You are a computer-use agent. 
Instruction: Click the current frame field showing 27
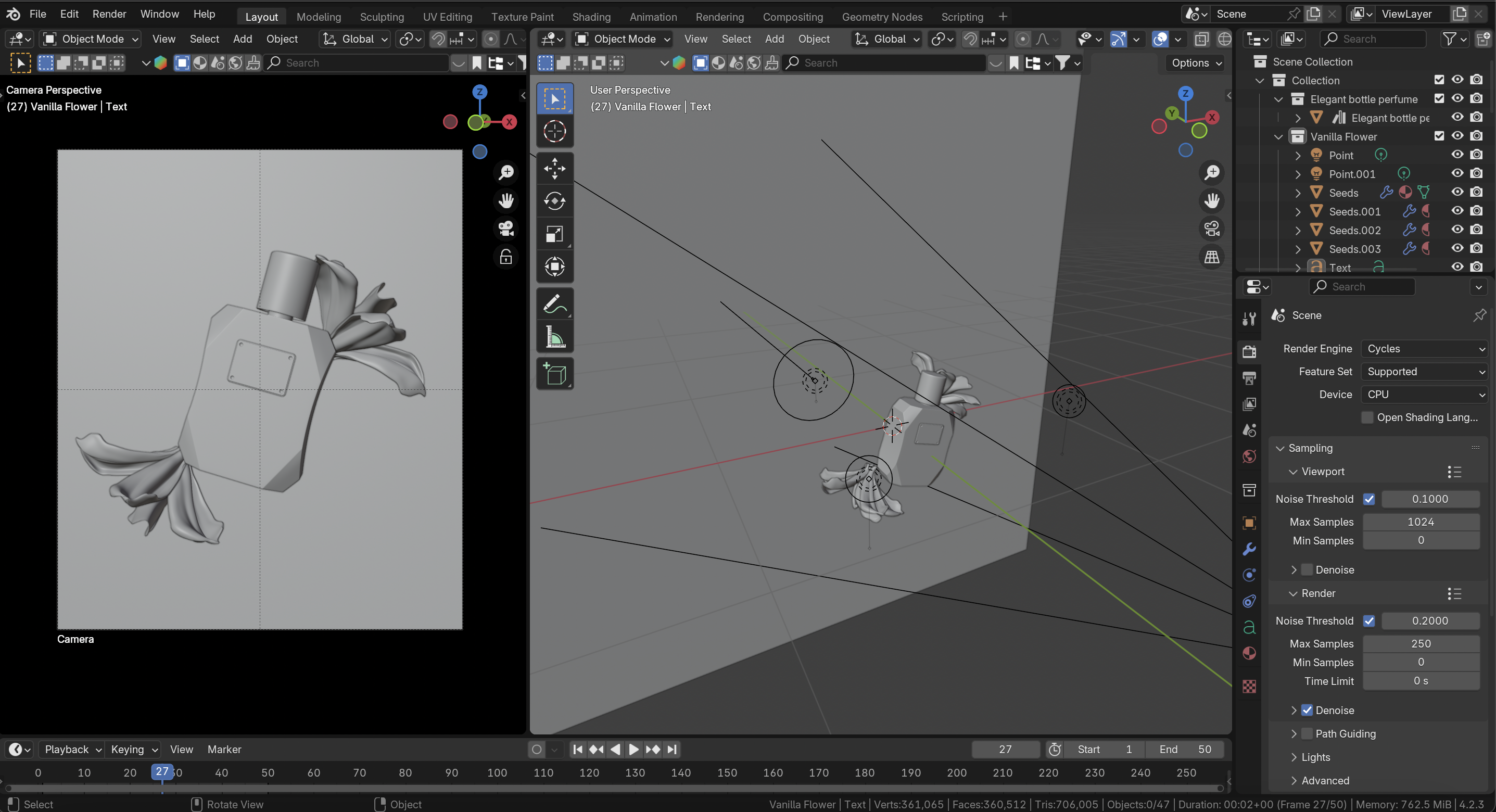[1005, 749]
